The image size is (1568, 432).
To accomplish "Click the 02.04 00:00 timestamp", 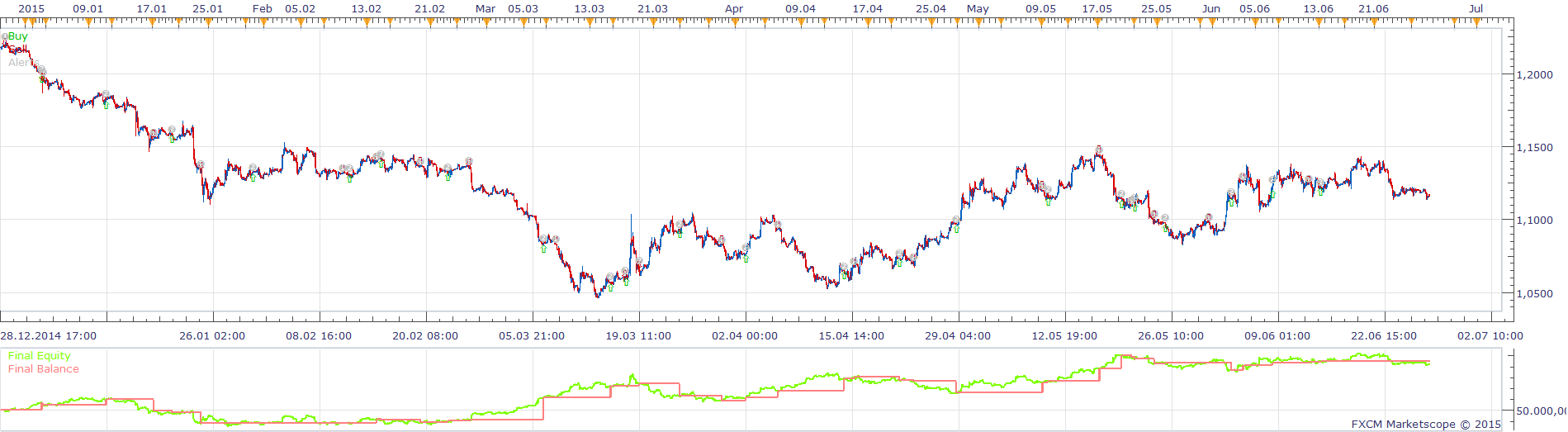I will (745, 336).
